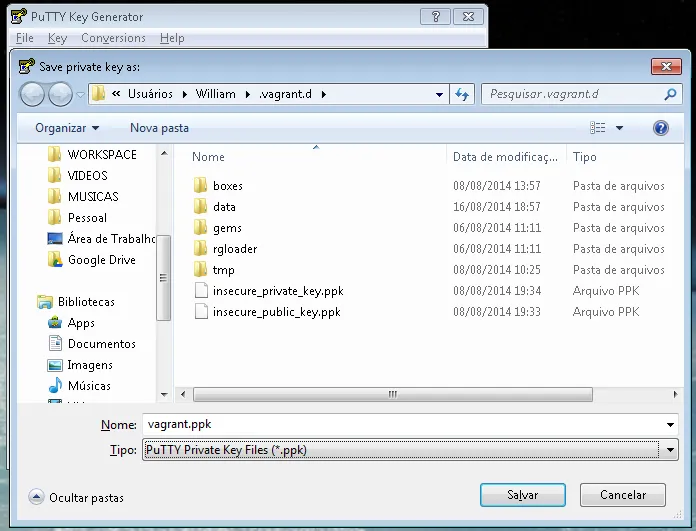Screen dimensions: 696x531
Task: Click Usuários in the address breadcrumb
Action: click(150, 94)
